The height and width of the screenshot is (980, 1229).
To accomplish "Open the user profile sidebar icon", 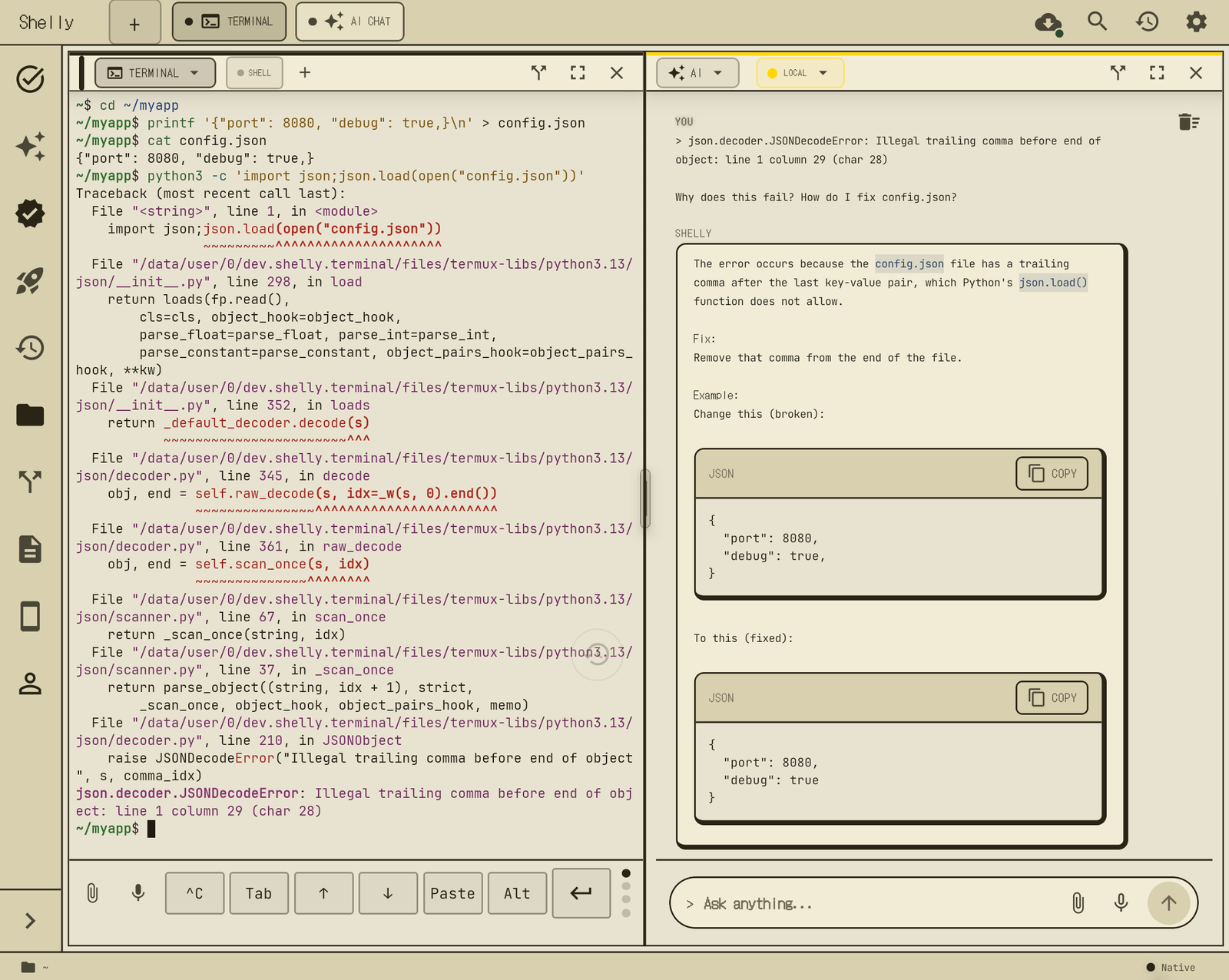I will [x=30, y=684].
